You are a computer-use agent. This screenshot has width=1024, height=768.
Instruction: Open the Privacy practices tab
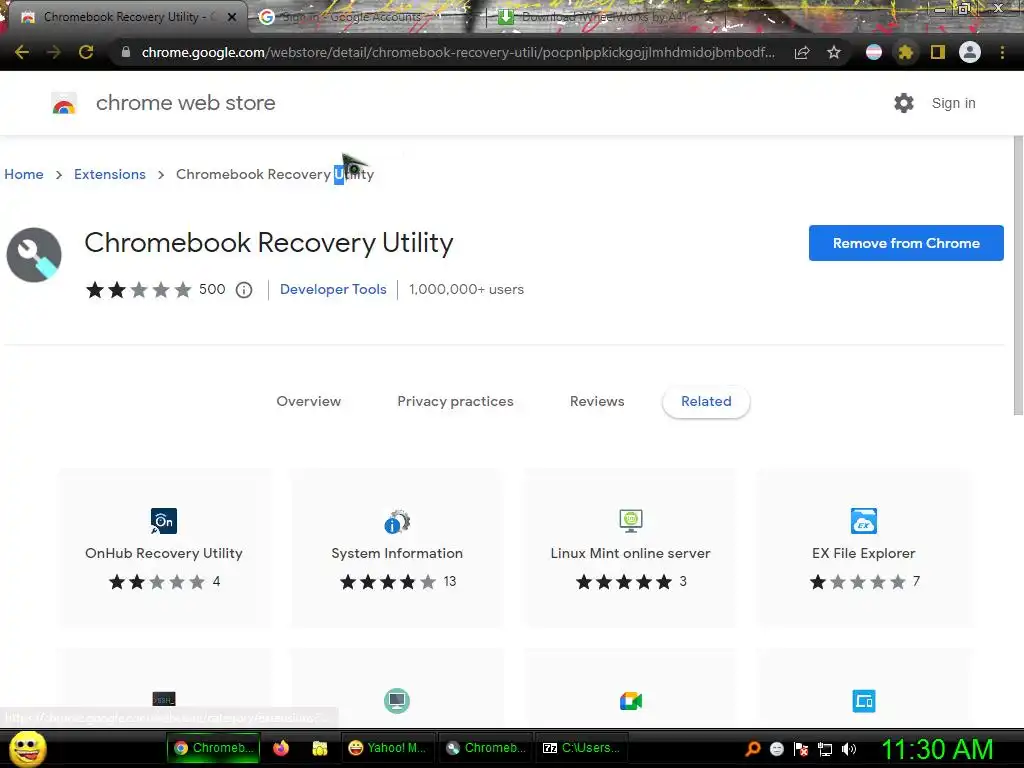tap(455, 402)
